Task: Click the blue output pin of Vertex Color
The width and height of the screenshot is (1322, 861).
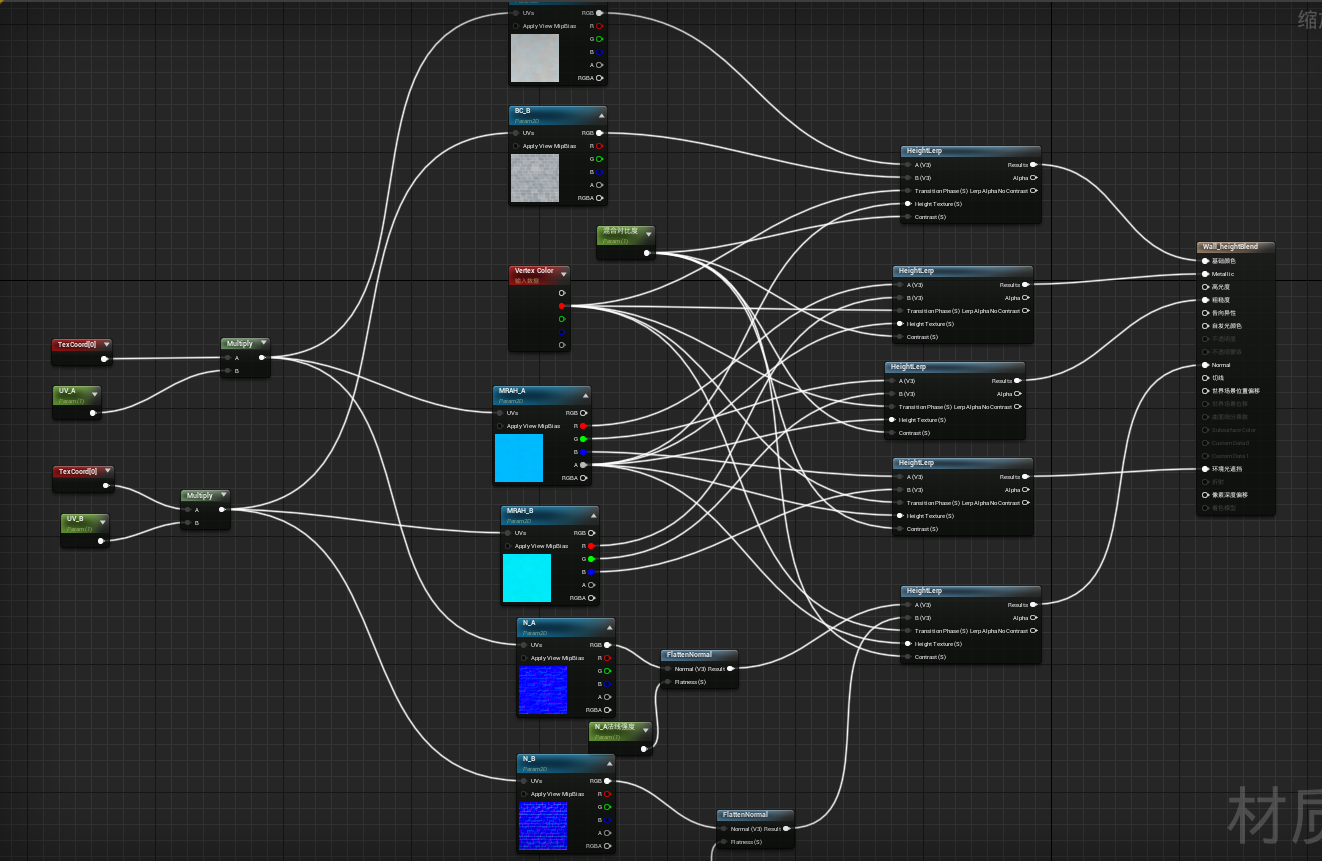Action: coord(562,332)
